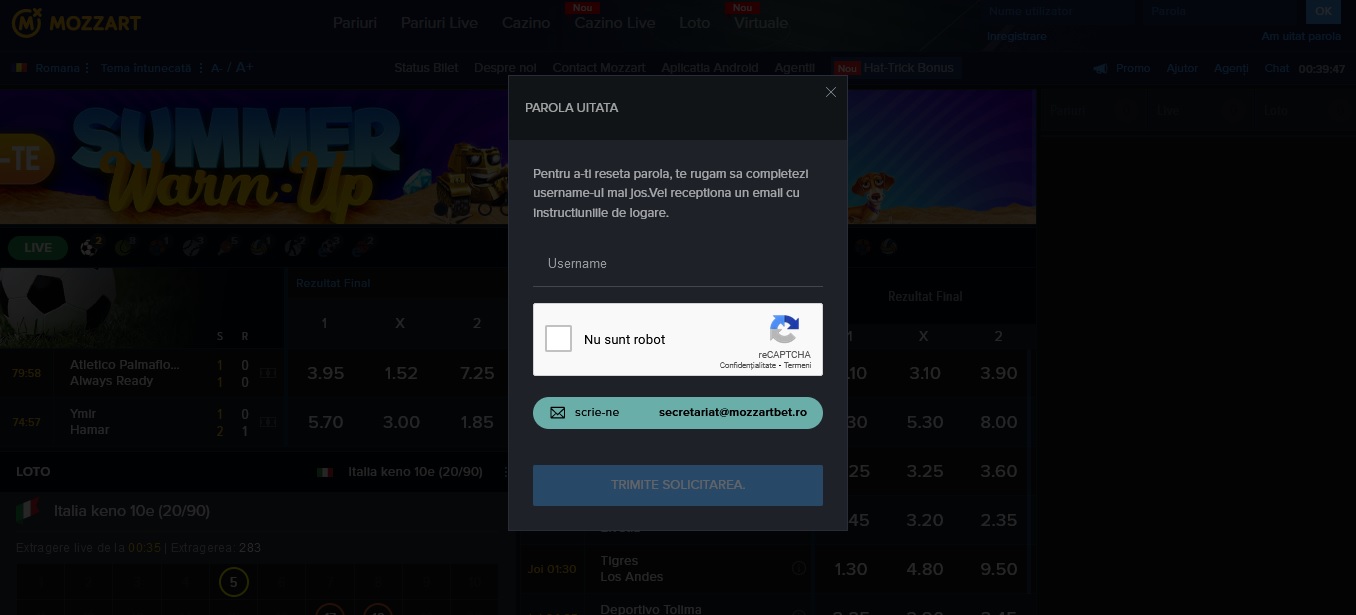The height and width of the screenshot is (615, 1356).
Task: Click the Trimite Solicitarea button
Action: point(678,485)
